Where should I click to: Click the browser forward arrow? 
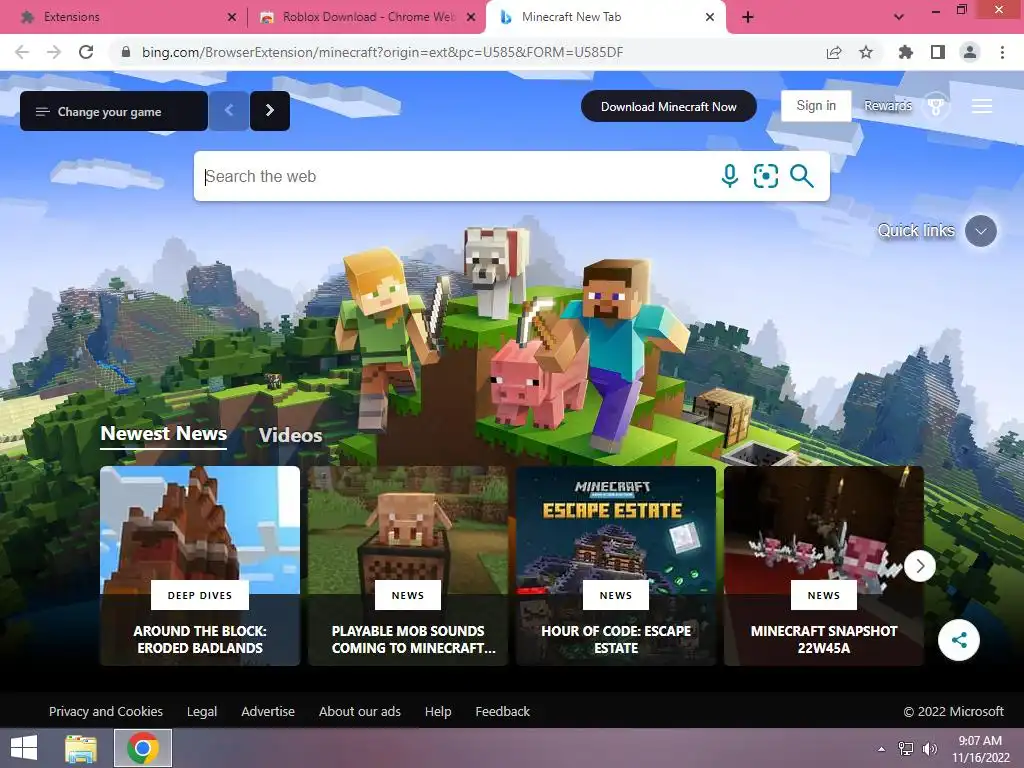coord(54,52)
